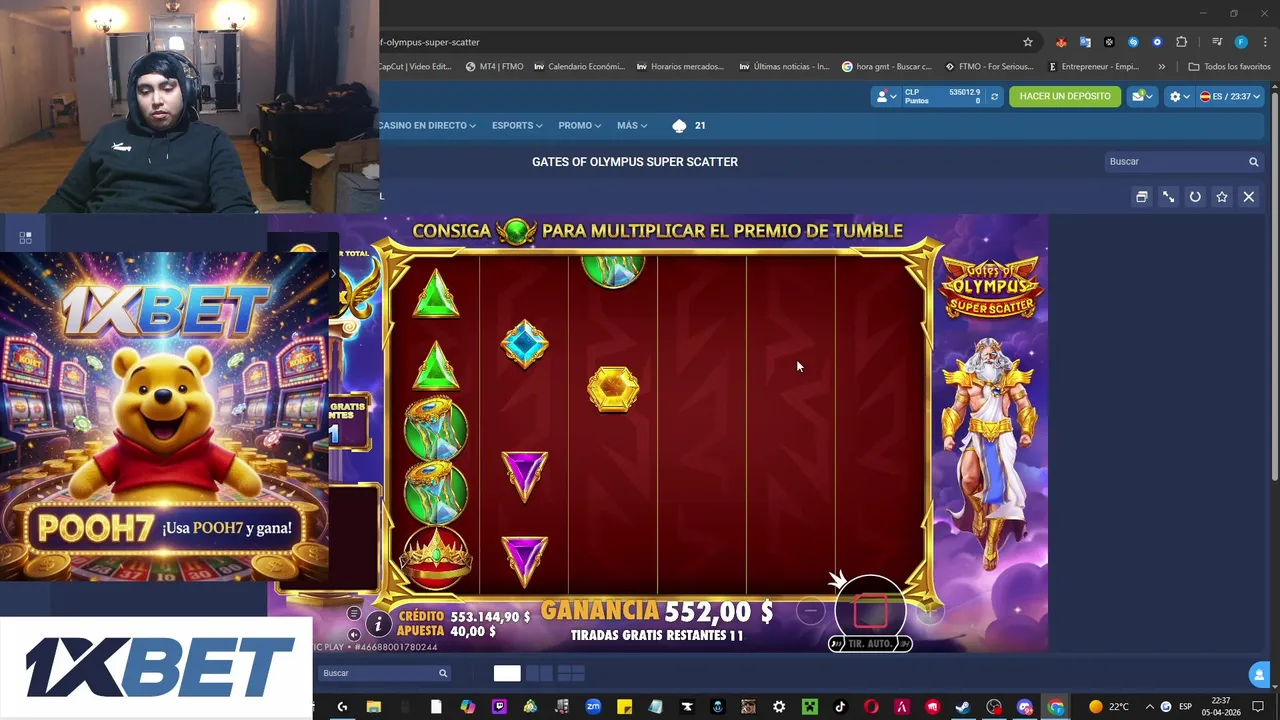
Task: Add game to favorites with star icon
Action: [x=1222, y=197]
